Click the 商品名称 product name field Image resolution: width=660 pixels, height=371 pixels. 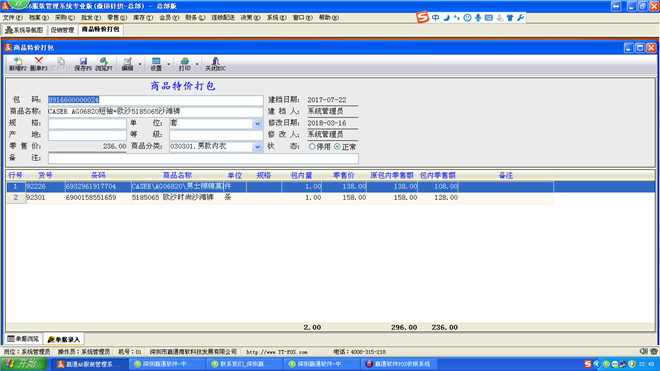coord(155,112)
